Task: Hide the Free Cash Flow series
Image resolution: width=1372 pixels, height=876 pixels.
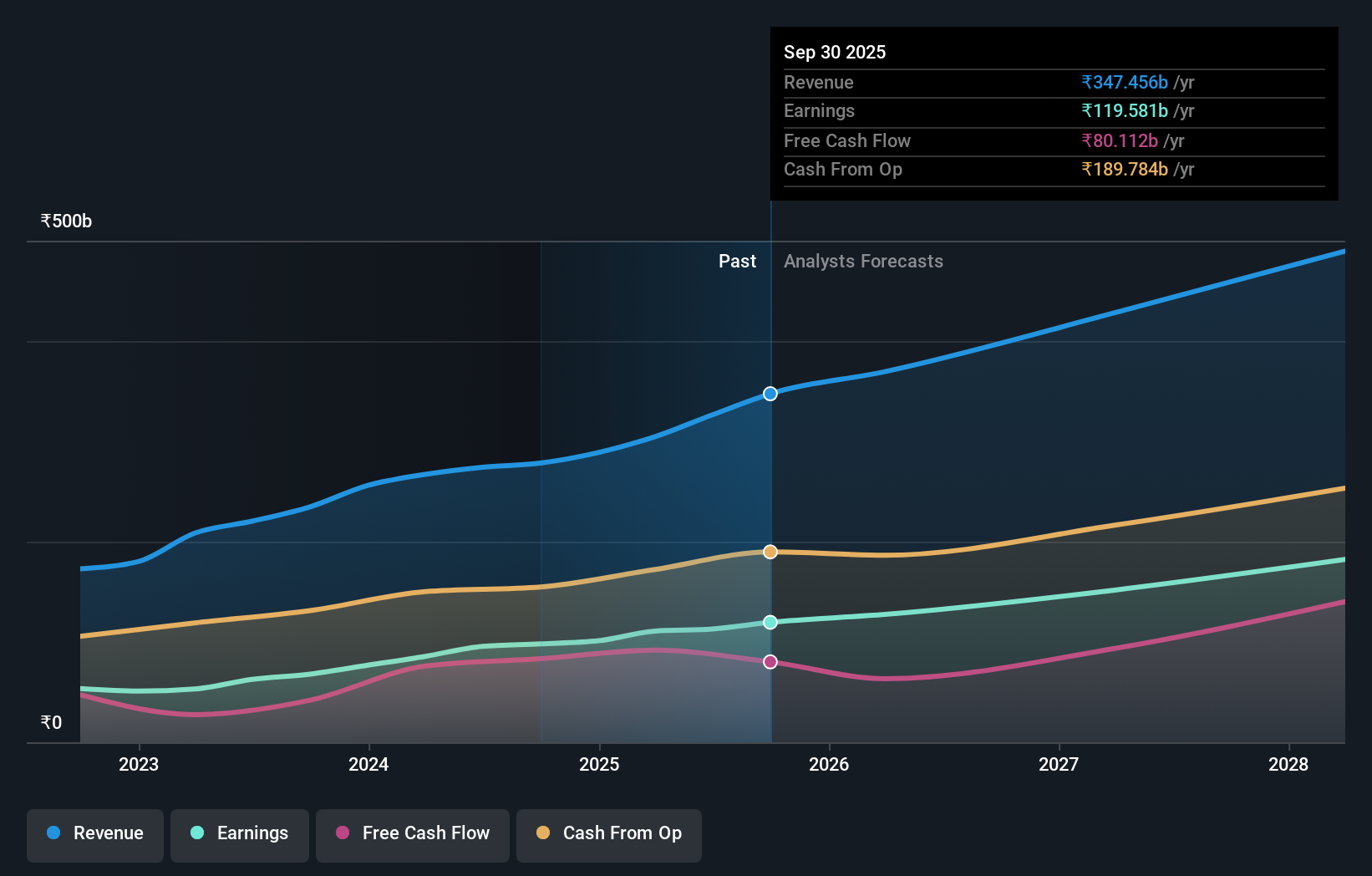Action: [x=412, y=833]
